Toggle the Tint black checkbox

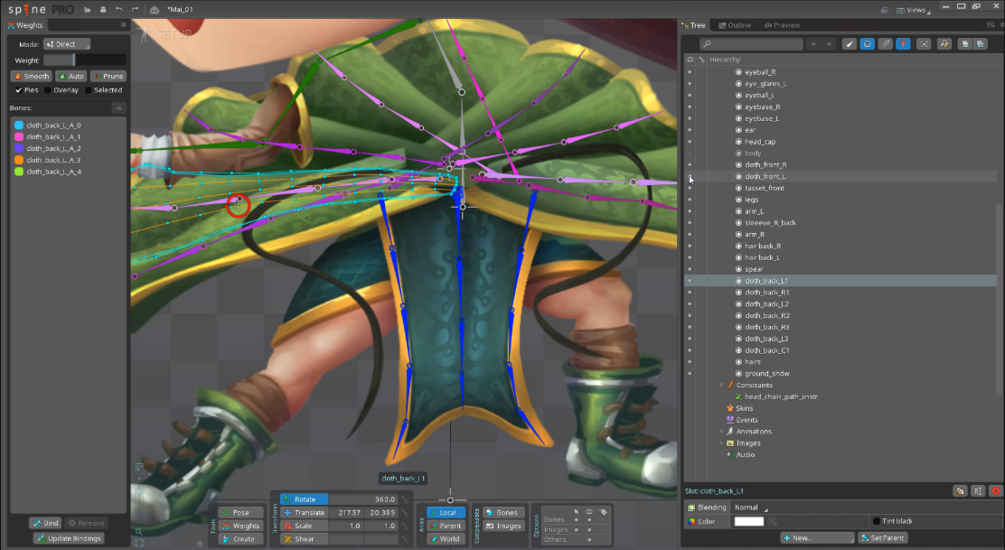tap(876, 521)
